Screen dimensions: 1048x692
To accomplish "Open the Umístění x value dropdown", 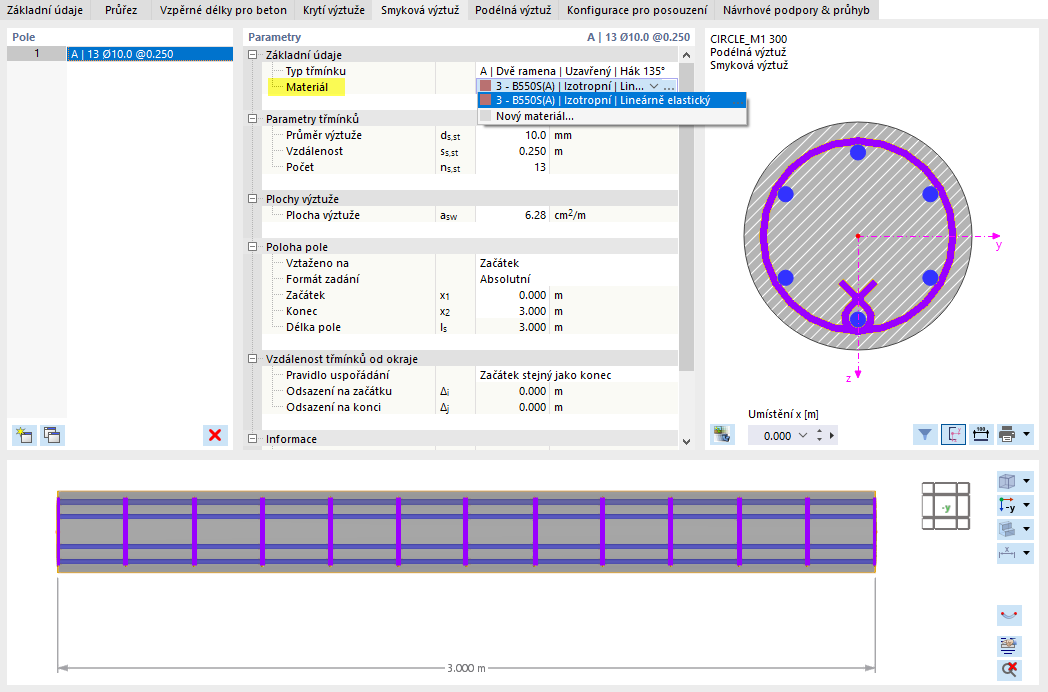I will coord(803,436).
